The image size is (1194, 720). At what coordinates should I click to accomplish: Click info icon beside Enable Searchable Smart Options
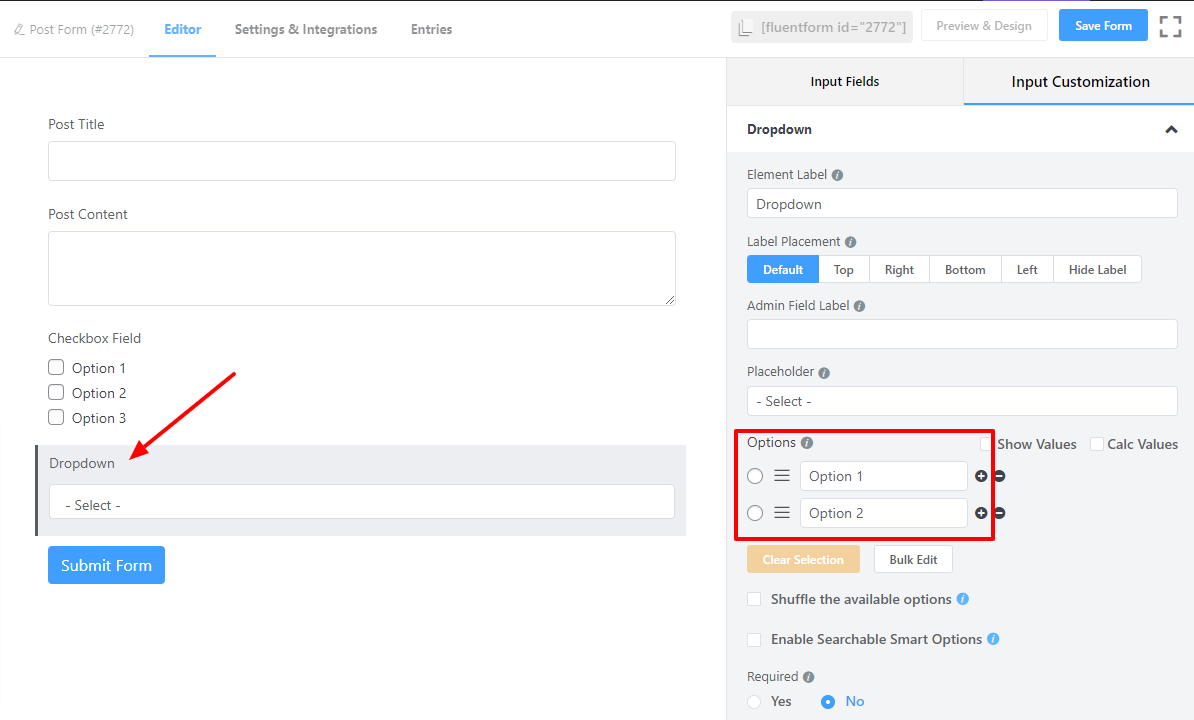pyautogui.click(x=993, y=639)
